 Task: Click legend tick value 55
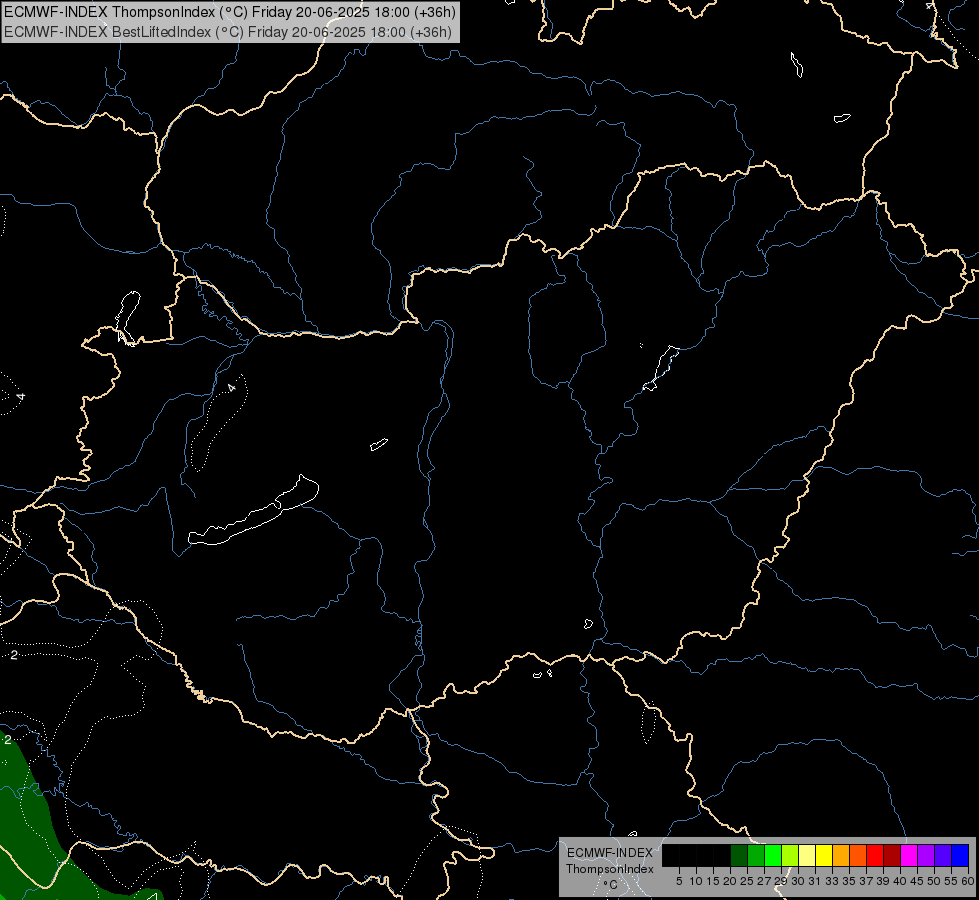click(950, 881)
